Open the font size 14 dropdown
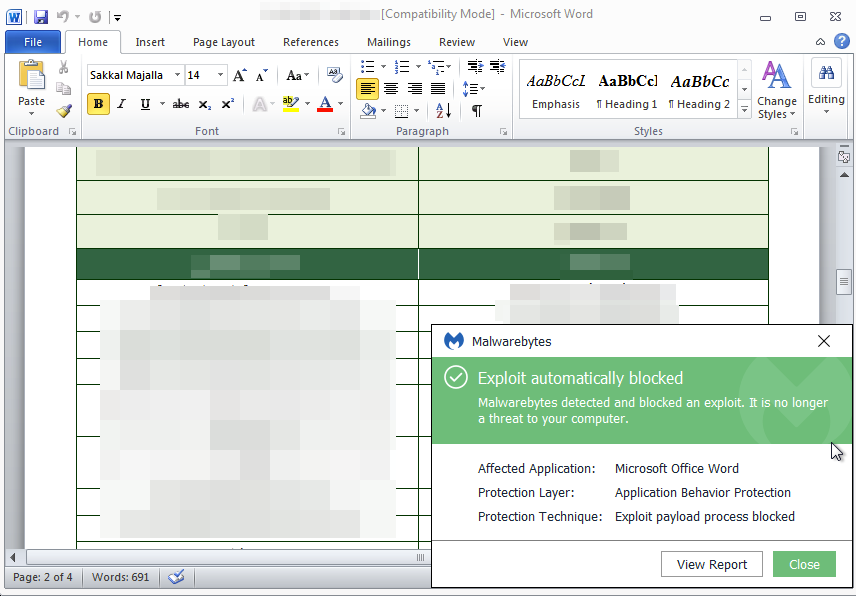Image resolution: width=856 pixels, height=596 pixels. click(x=220, y=75)
